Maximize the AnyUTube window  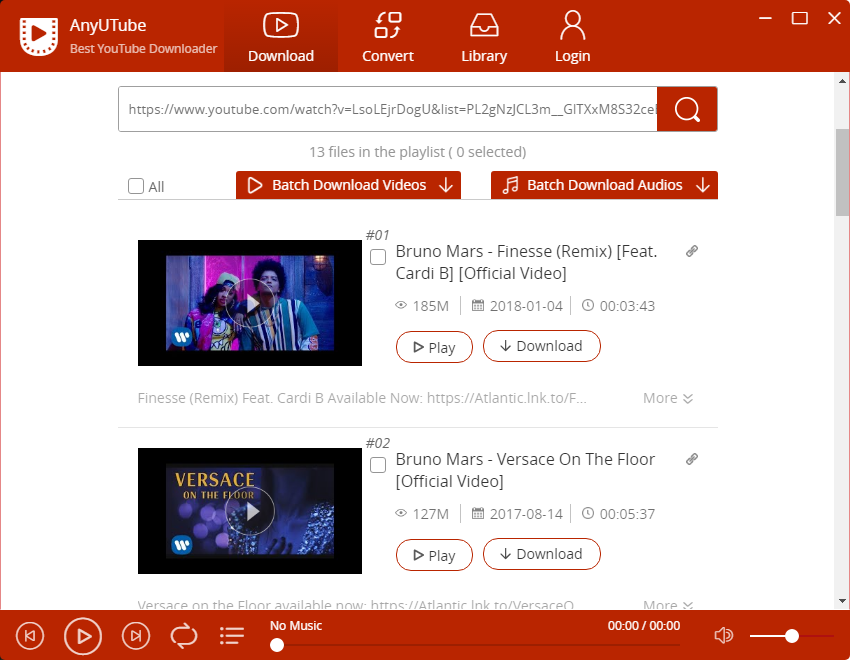800,18
